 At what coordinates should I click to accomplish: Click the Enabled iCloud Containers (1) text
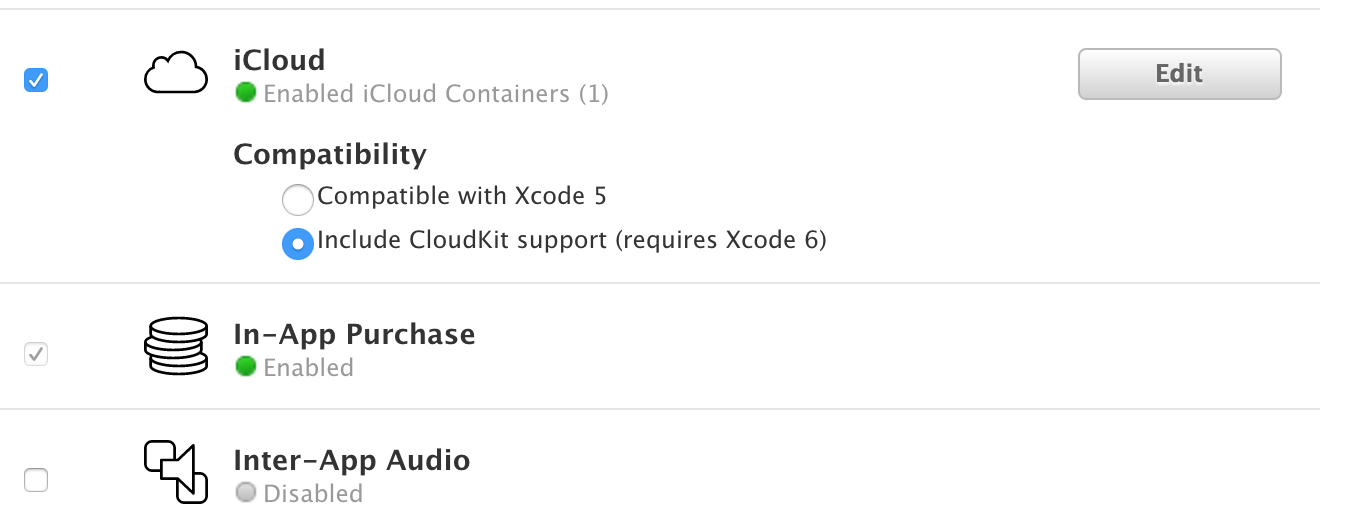tap(436, 94)
